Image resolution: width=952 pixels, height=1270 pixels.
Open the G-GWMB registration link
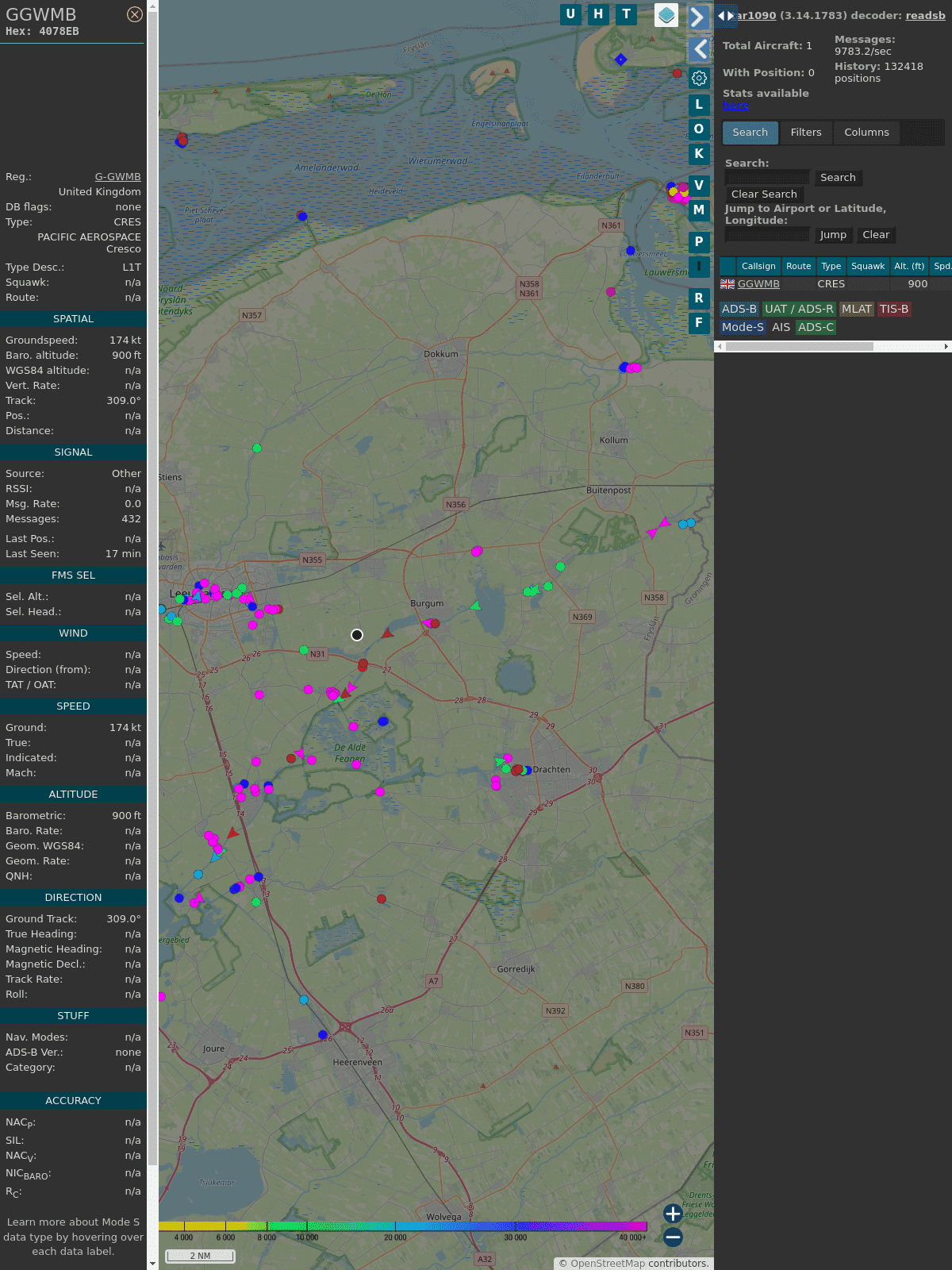click(117, 177)
